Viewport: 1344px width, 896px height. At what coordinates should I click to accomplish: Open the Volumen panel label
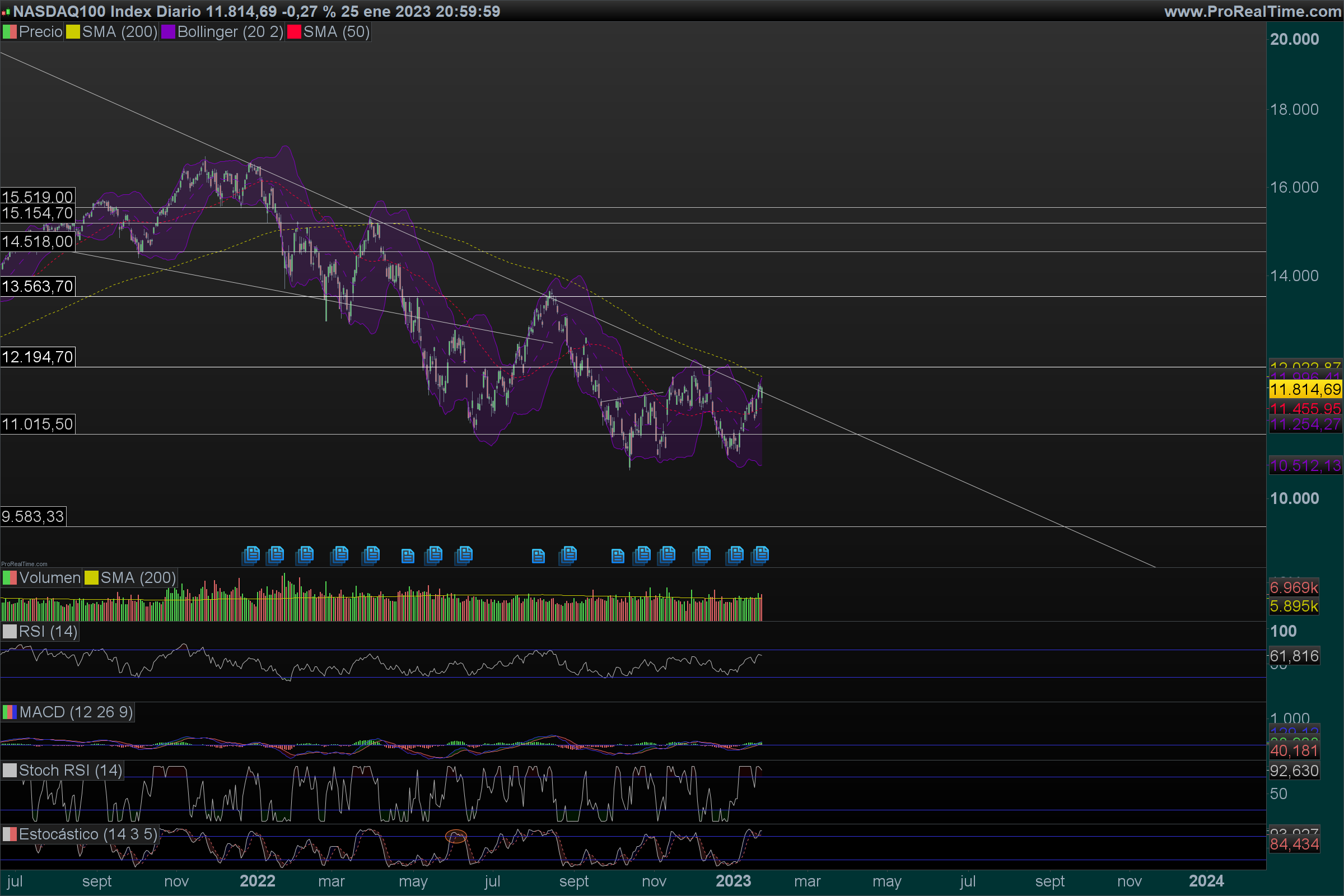[50, 578]
